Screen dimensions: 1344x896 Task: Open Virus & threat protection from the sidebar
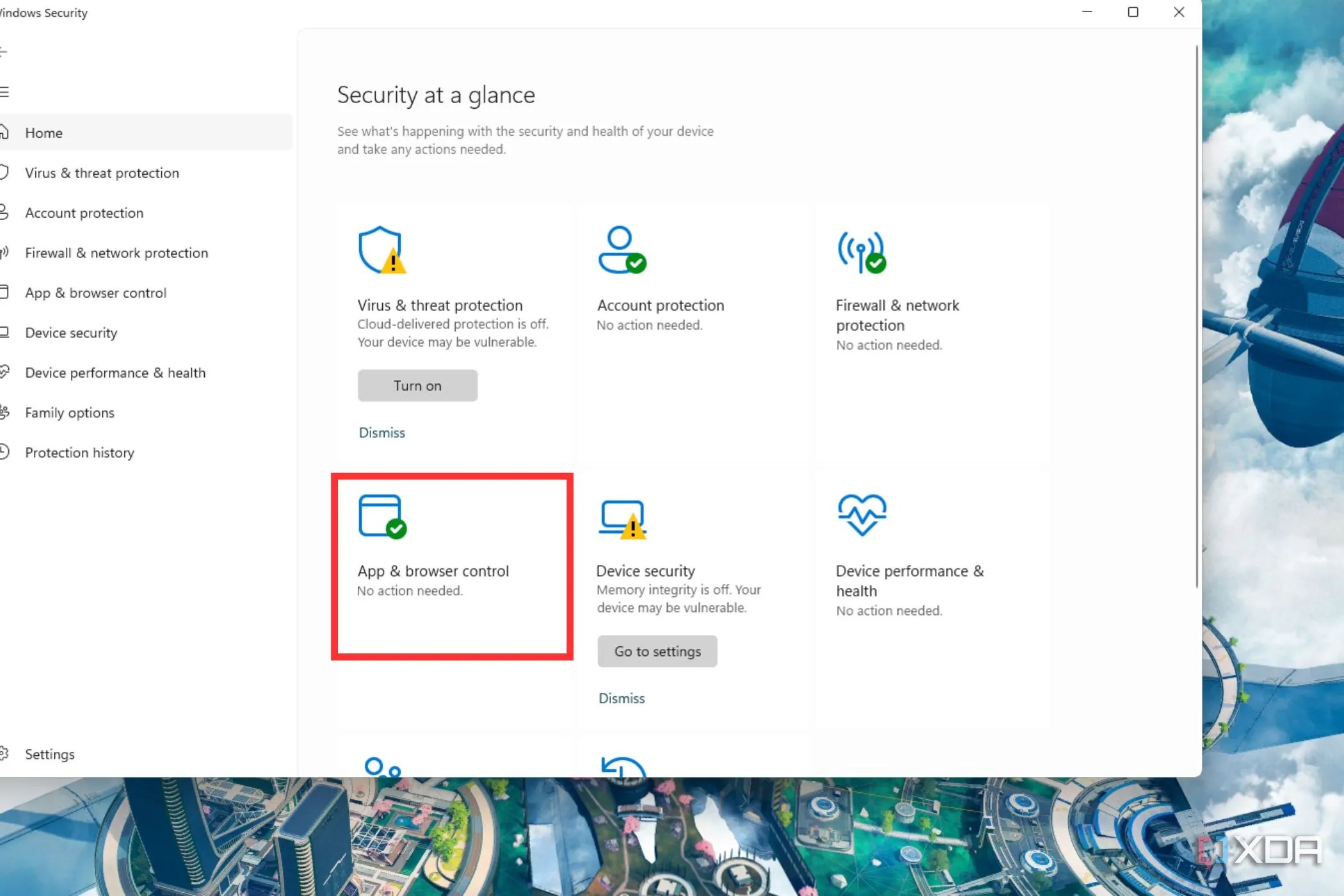pyautogui.click(x=102, y=173)
